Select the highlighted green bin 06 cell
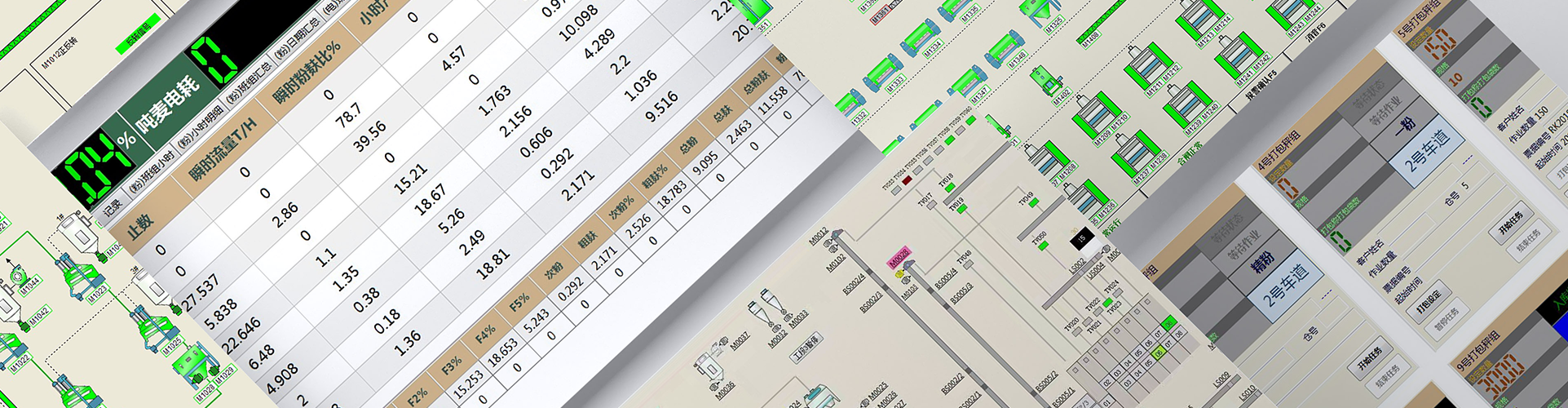The width and height of the screenshot is (1568, 408). click(x=1159, y=353)
